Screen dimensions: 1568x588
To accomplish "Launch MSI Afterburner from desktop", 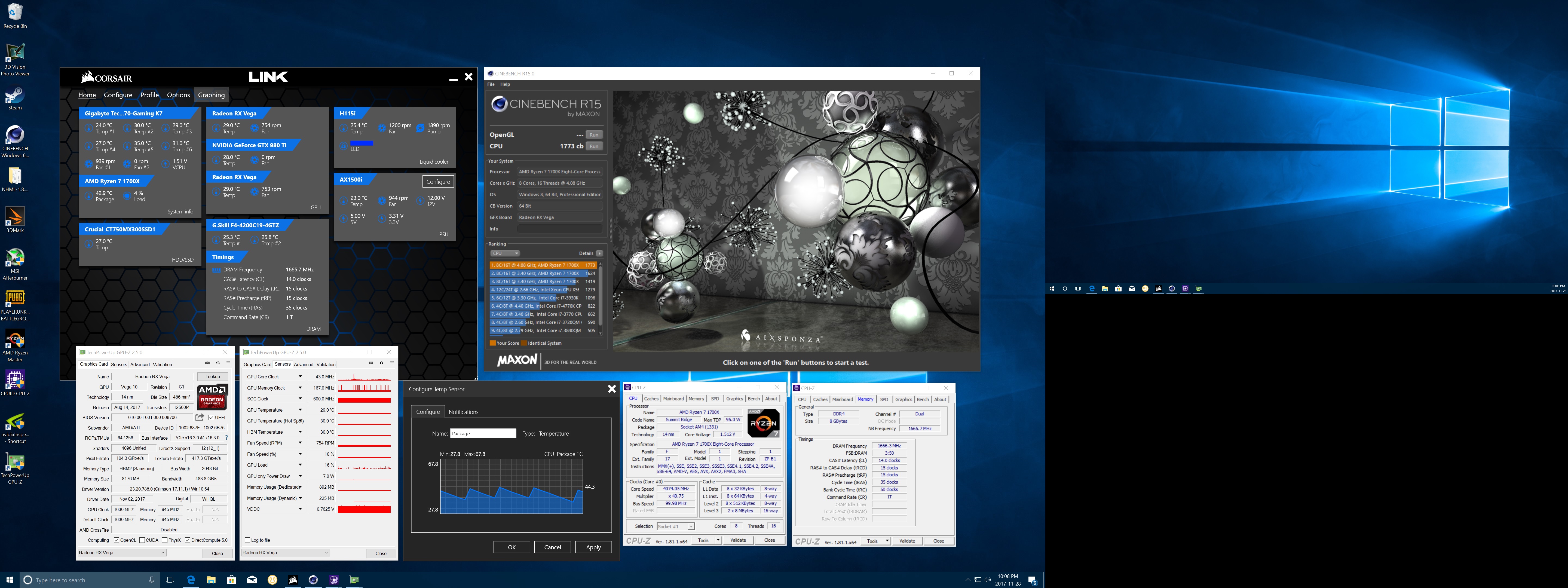I will tap(15, 264).
